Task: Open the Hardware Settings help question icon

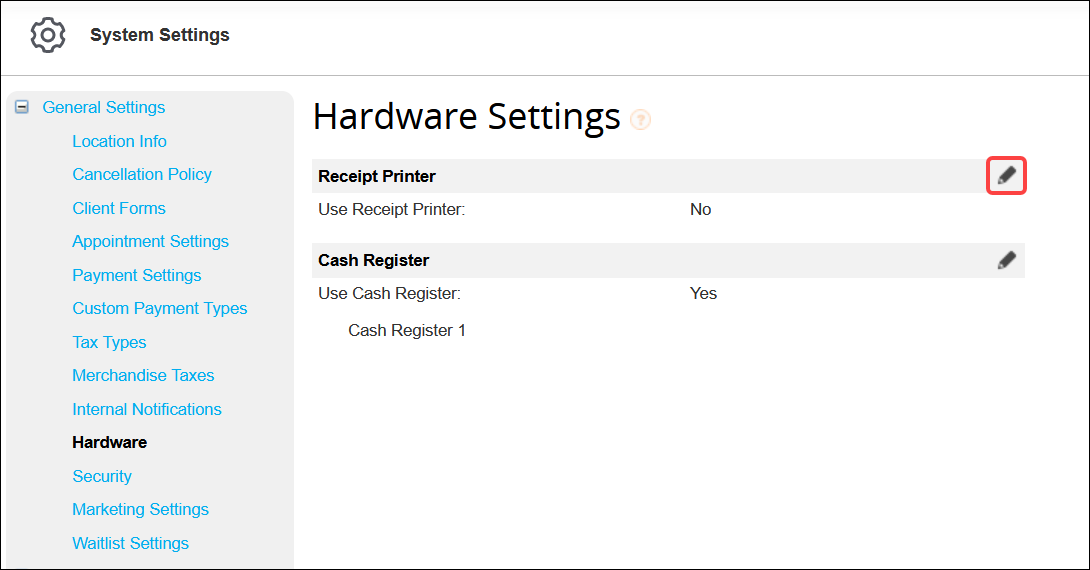Action: coord(640,120)
